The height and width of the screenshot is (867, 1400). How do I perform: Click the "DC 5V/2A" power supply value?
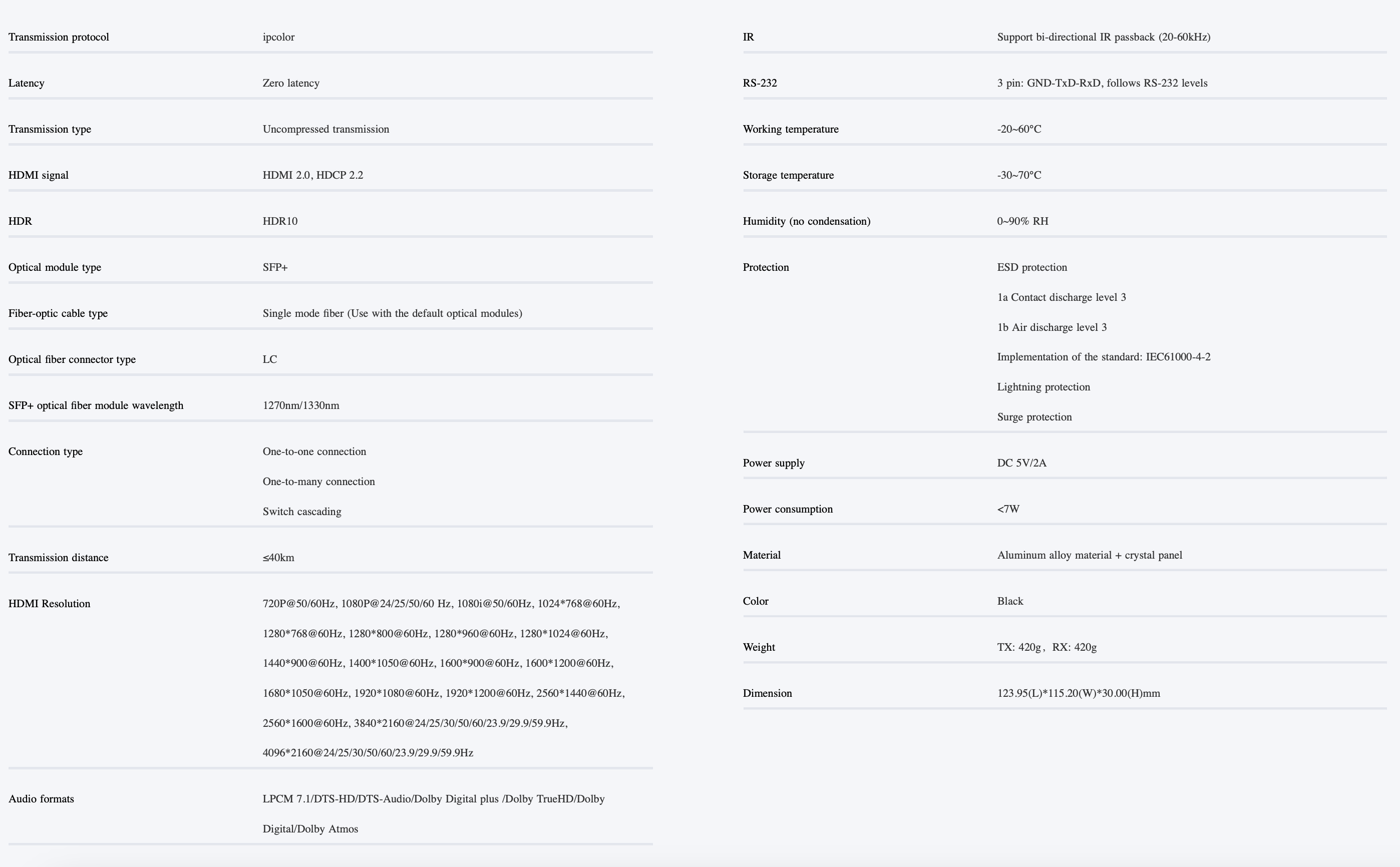[1021, 463]
